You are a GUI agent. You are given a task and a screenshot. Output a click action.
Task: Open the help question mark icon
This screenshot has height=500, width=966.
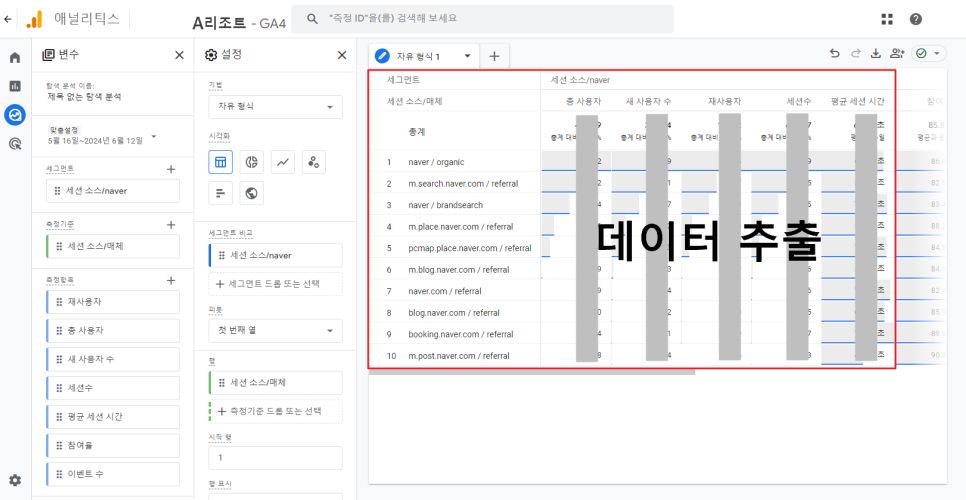pyautogui.click(x=916, y=19)
